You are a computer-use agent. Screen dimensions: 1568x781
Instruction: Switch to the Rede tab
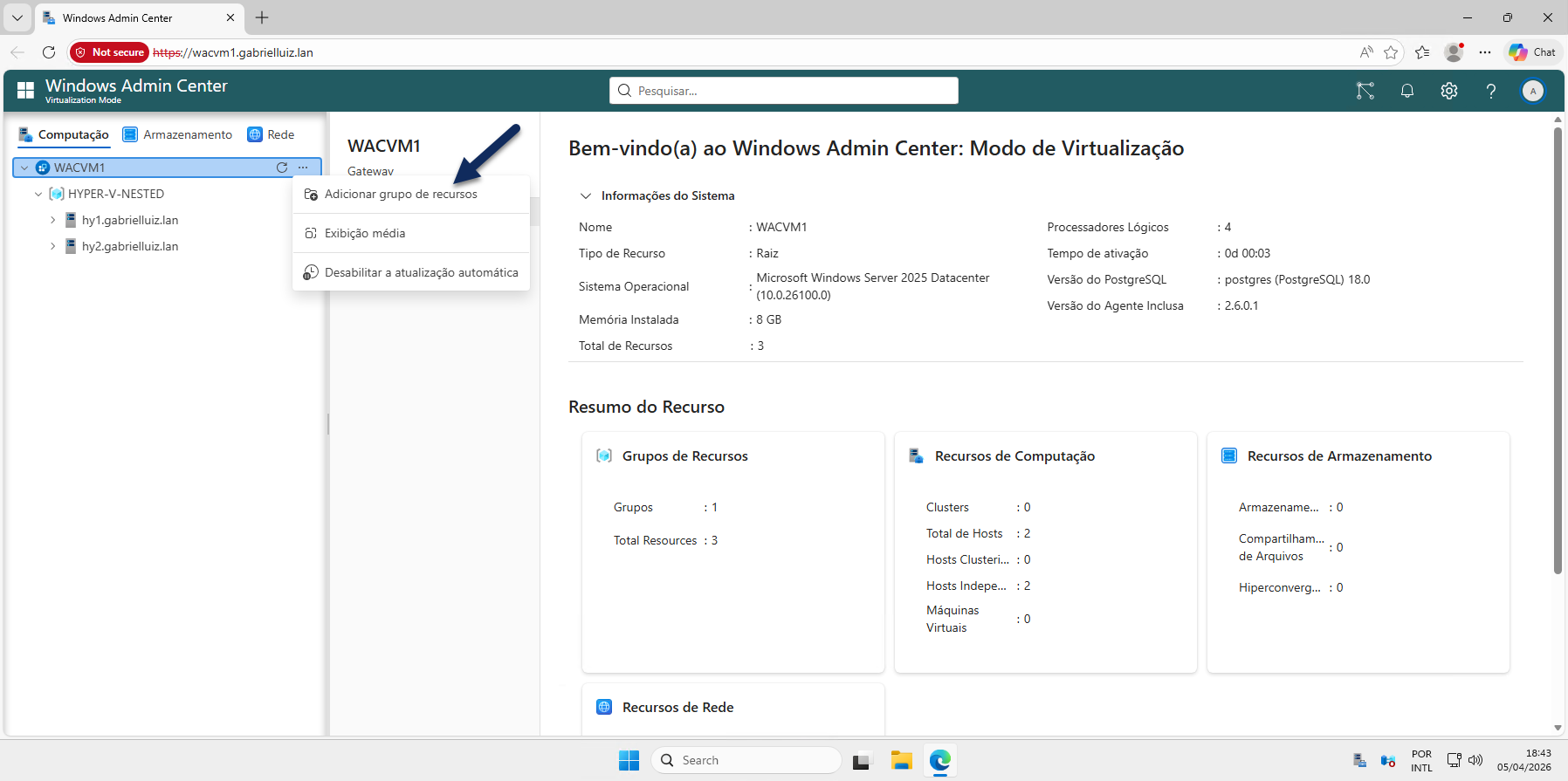[272, 134]
